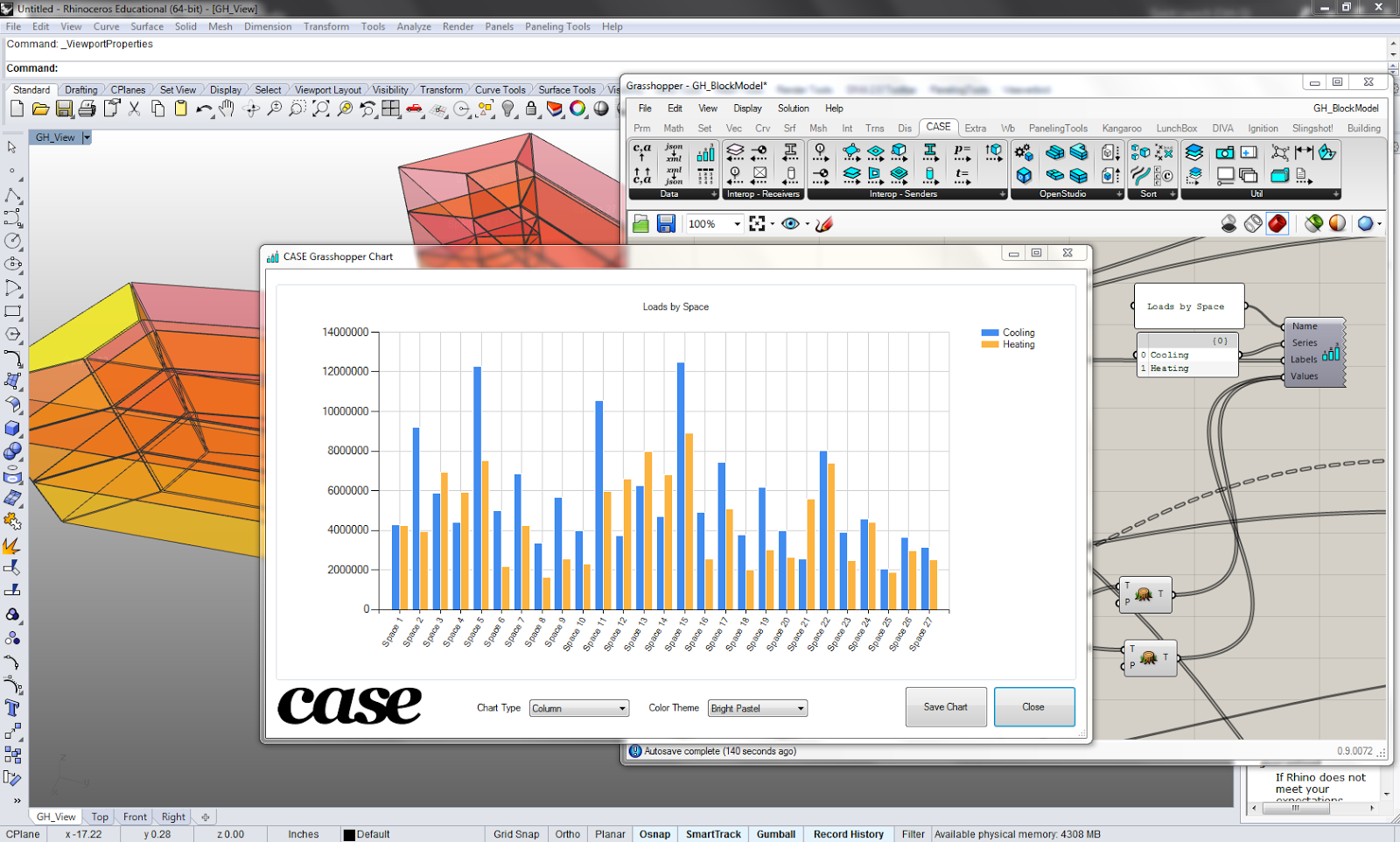
Task: Click the gears OpenStudio component icon
Action: [1023, 153]
